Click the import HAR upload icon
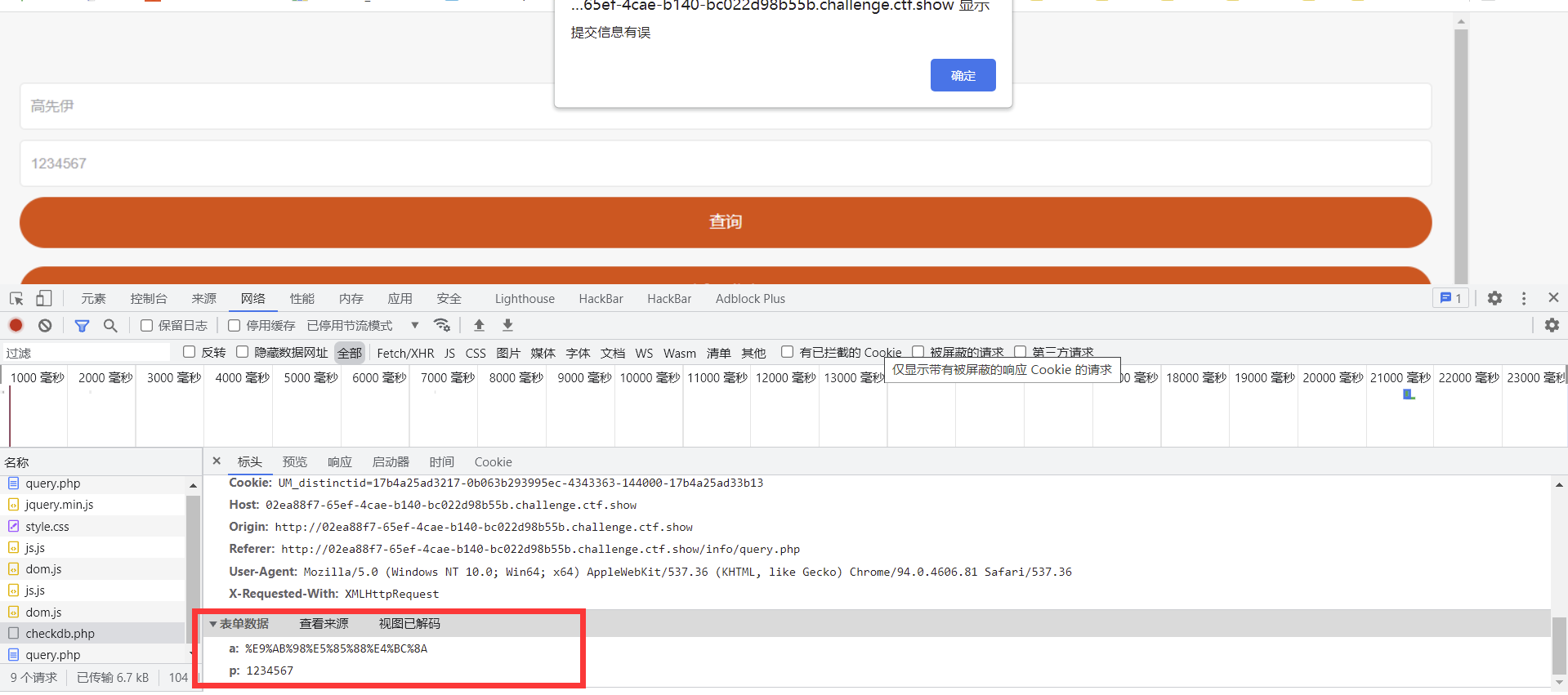Image resolution: width=1568 pixels, height=695 pixels. click(x=480, y=325)
